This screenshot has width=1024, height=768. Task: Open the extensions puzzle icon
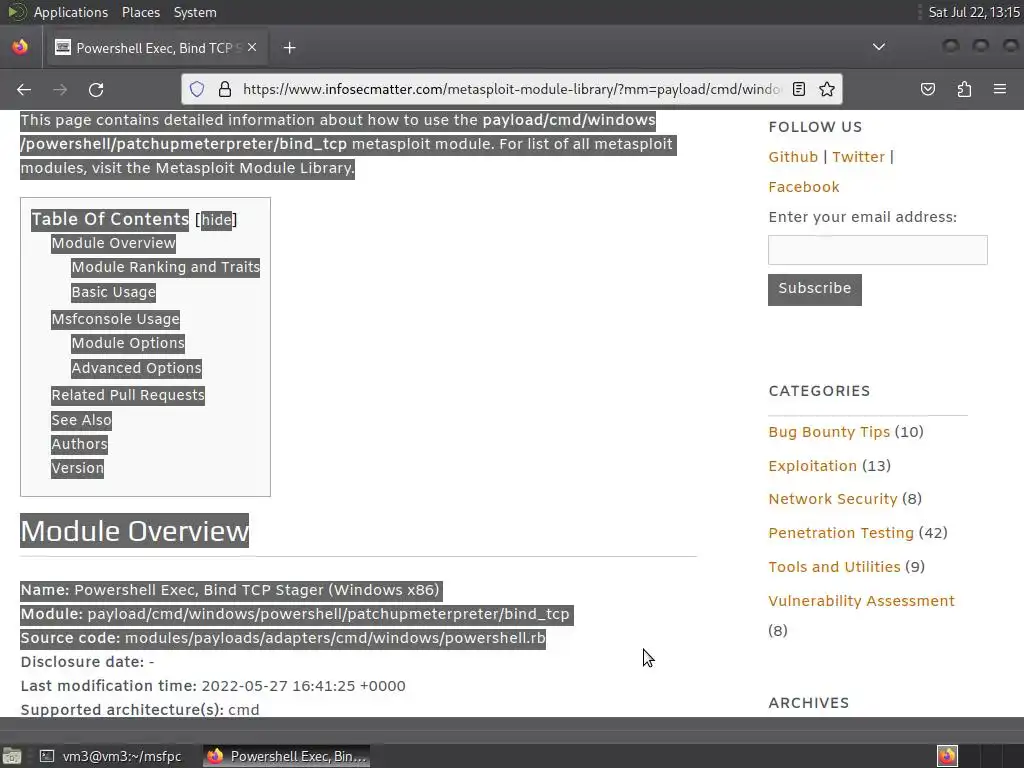964,89
